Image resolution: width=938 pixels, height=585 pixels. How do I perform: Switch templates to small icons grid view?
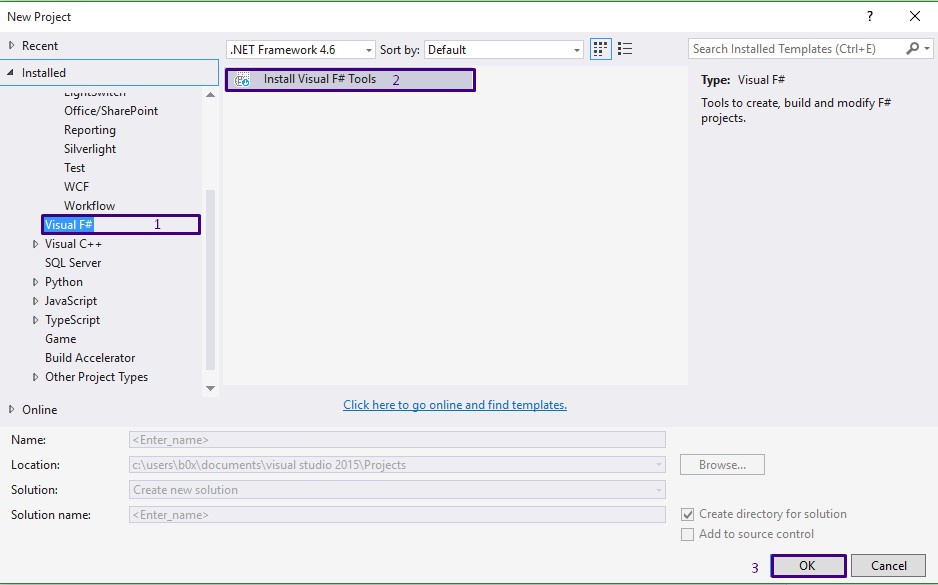click(x=600, y=48)
